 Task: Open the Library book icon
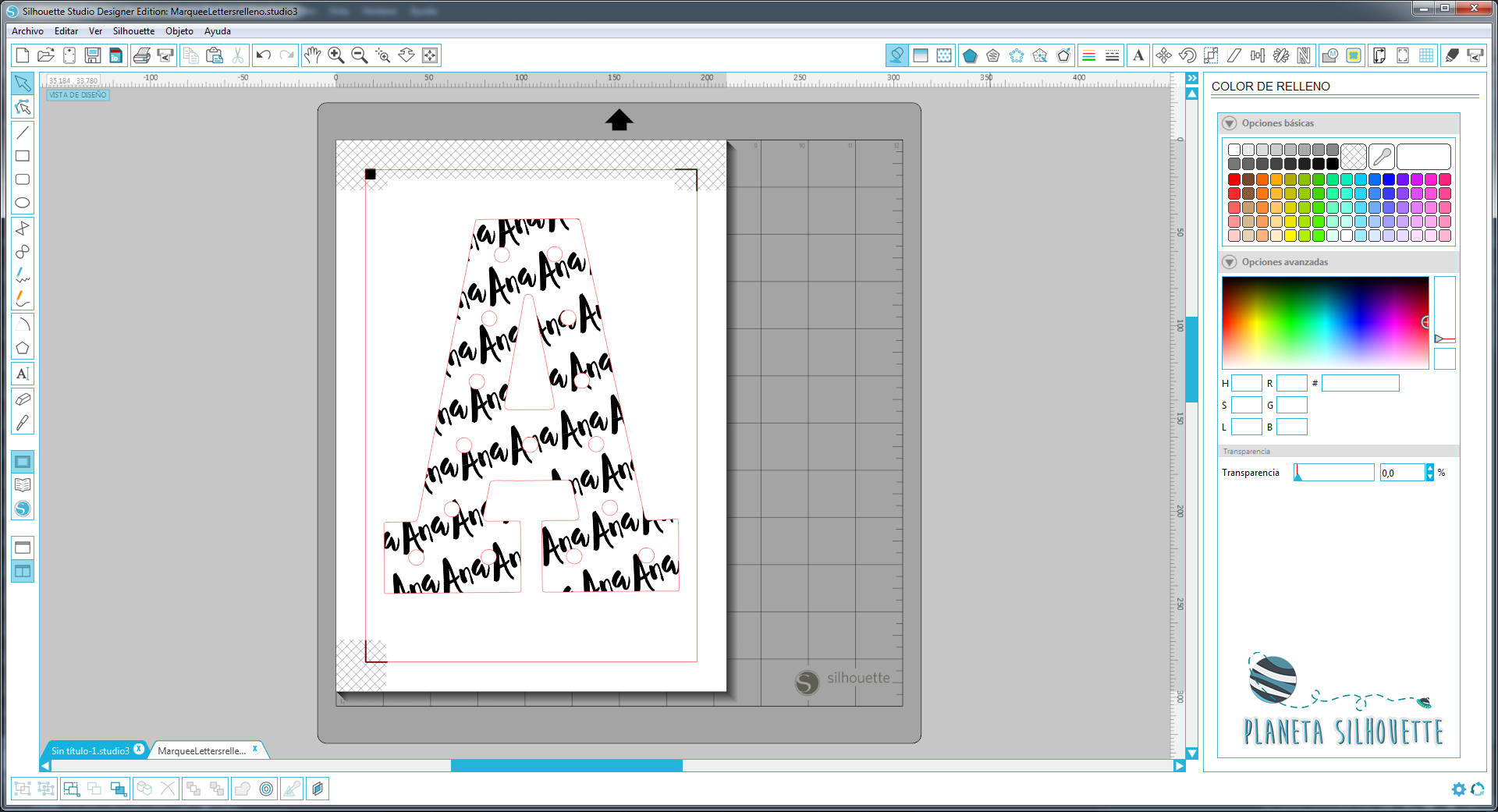23,485
